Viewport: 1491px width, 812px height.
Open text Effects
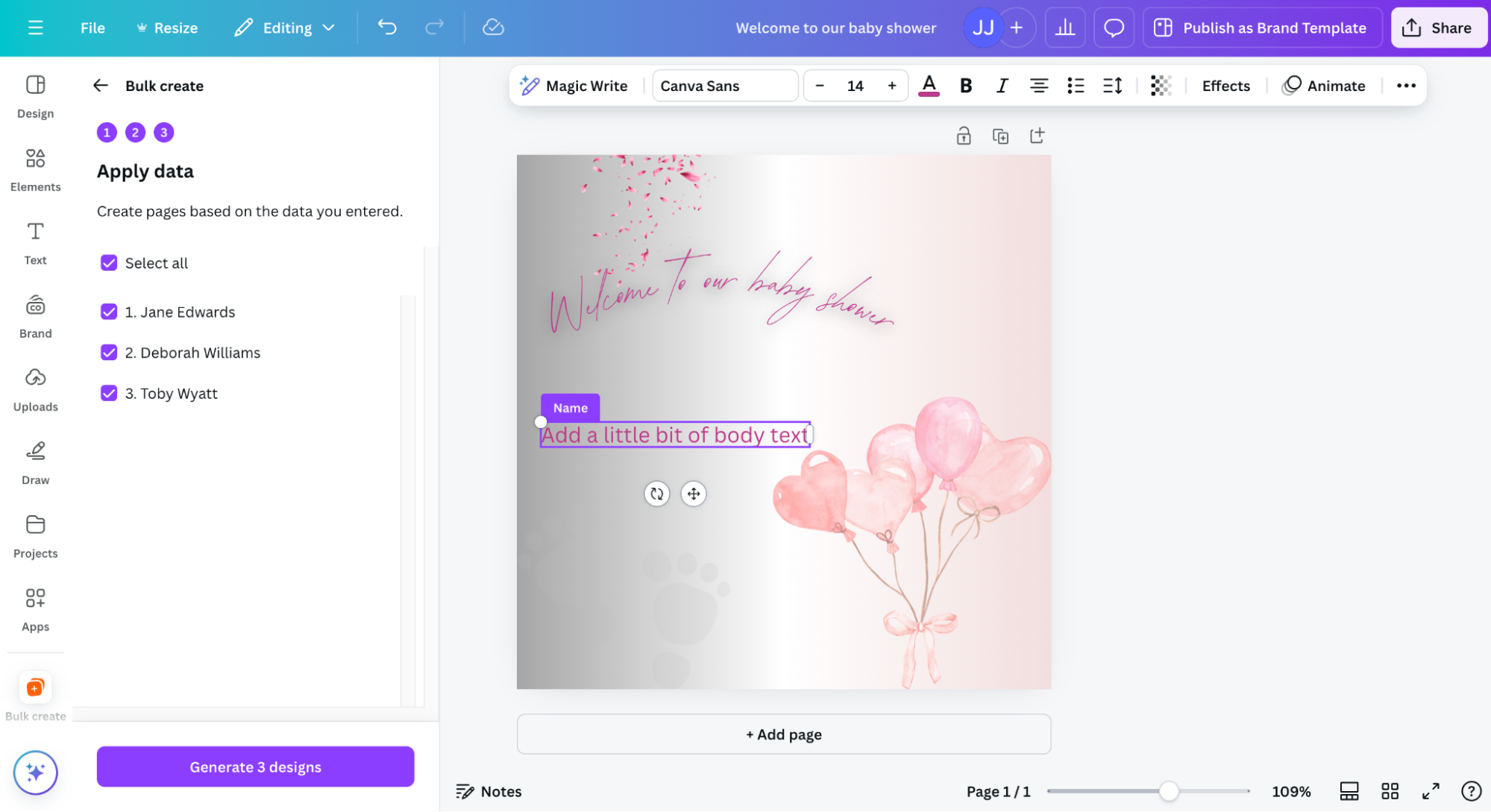click(1225, 86)
